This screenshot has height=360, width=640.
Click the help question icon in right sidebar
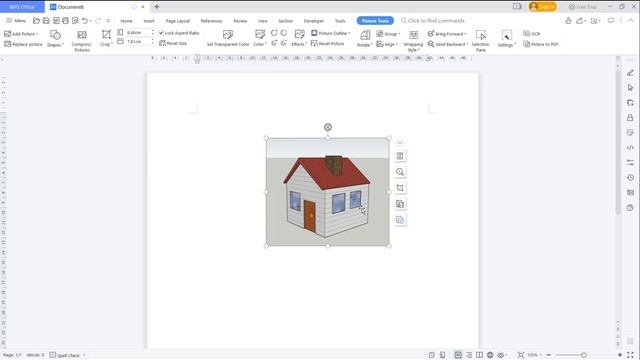pos(630,208)
